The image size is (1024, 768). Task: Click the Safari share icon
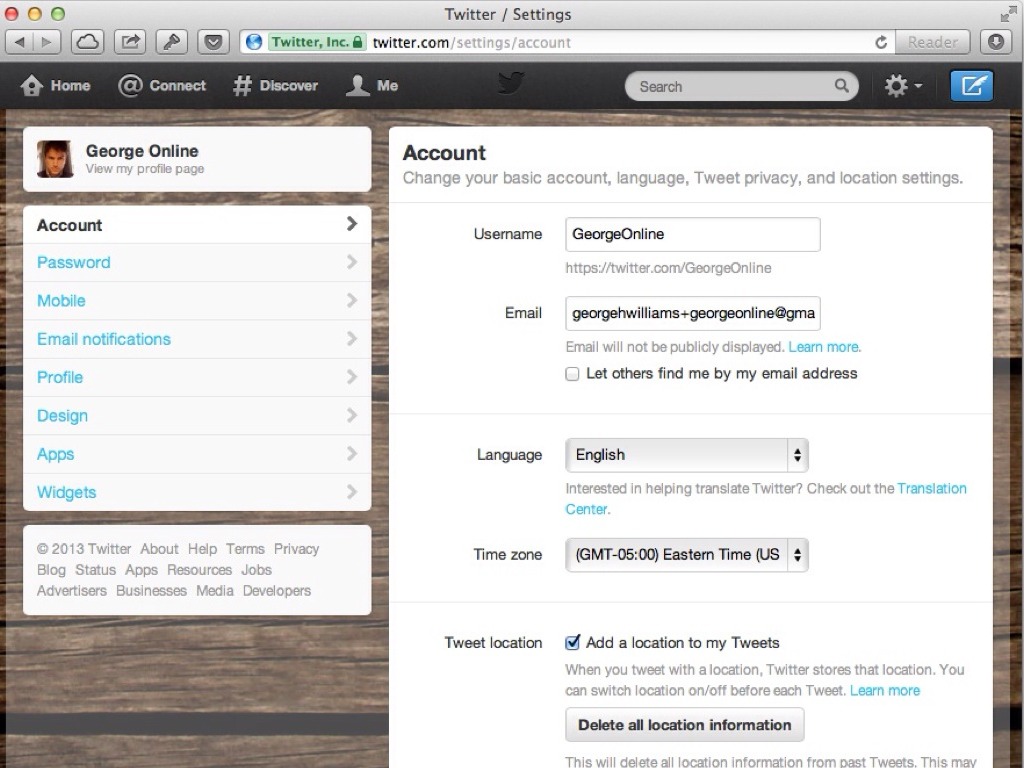coord(130,42)
